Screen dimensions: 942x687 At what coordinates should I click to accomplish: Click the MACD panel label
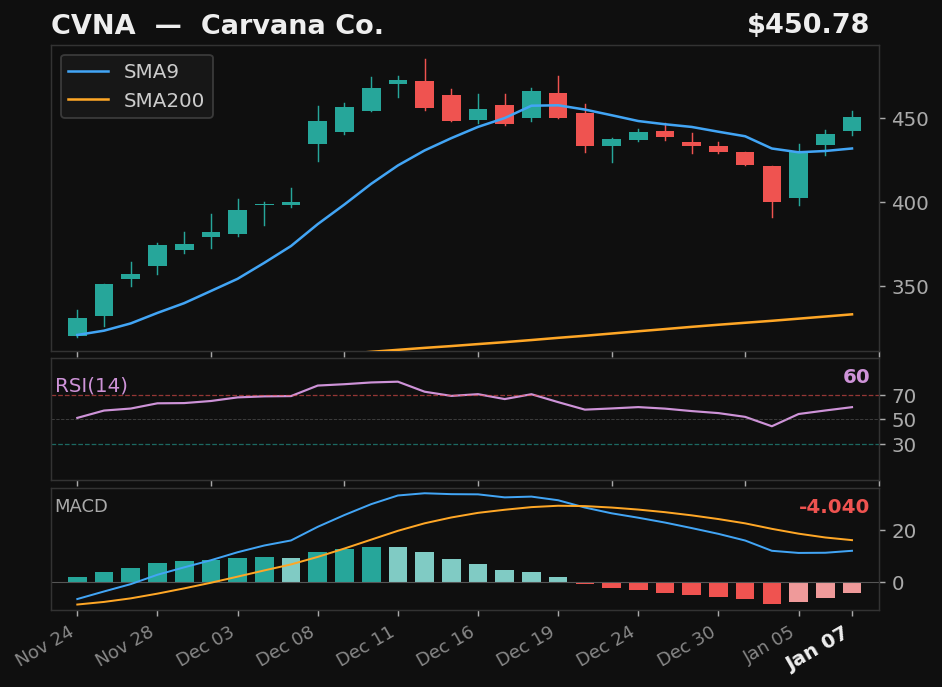click(x=81, y=506)
